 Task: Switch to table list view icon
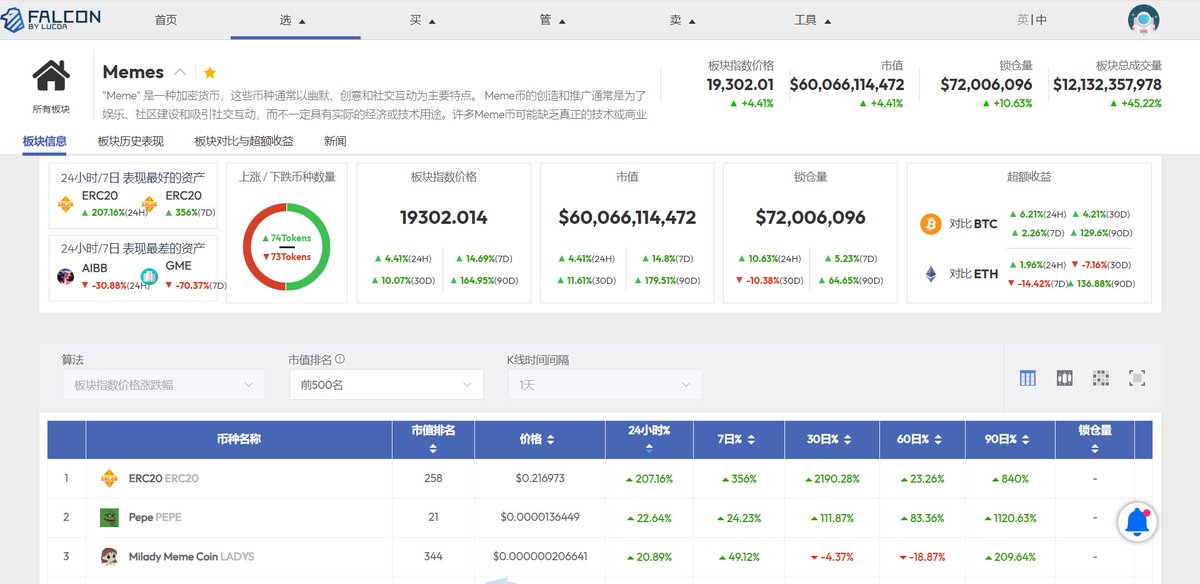[1028, 378]
